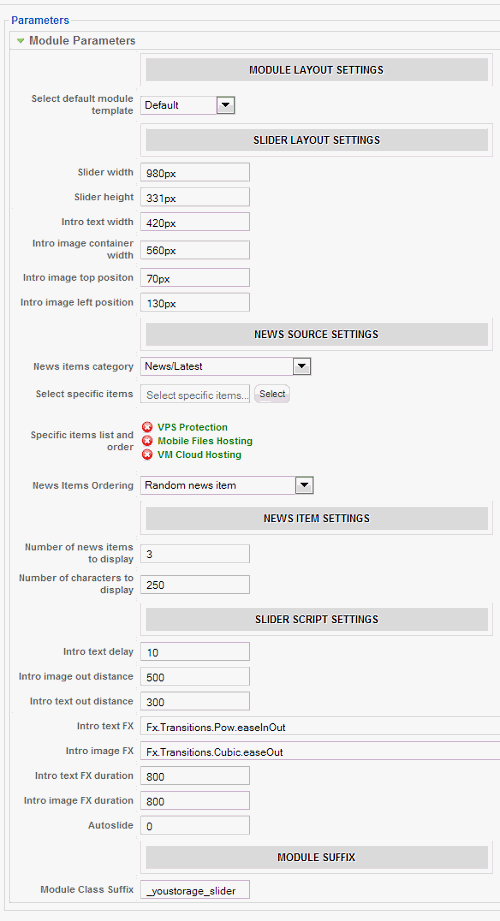Open News items category dropdown
The image size is (500, 921).
[301, 367]
